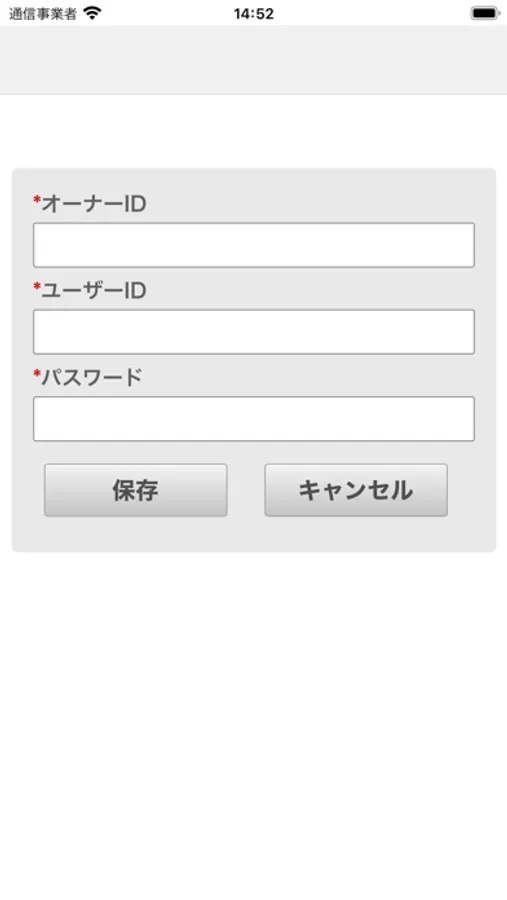
Task: Tap the white strip above the form panel
Action: [x=253, y=131]
